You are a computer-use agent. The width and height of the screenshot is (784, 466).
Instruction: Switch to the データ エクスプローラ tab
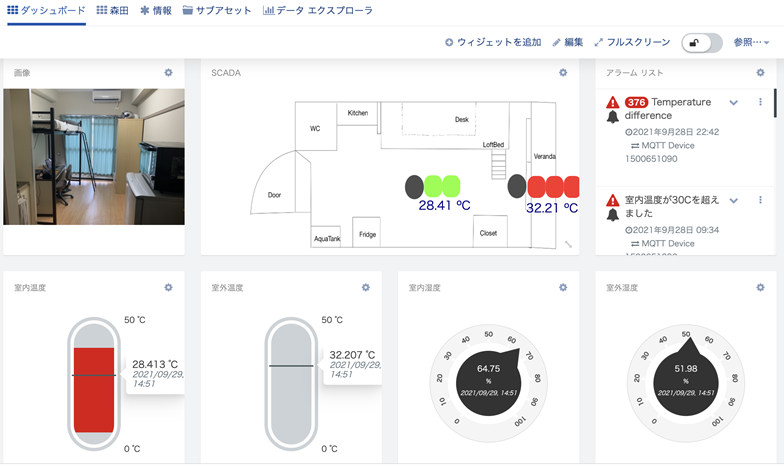(x=318, y=10)
